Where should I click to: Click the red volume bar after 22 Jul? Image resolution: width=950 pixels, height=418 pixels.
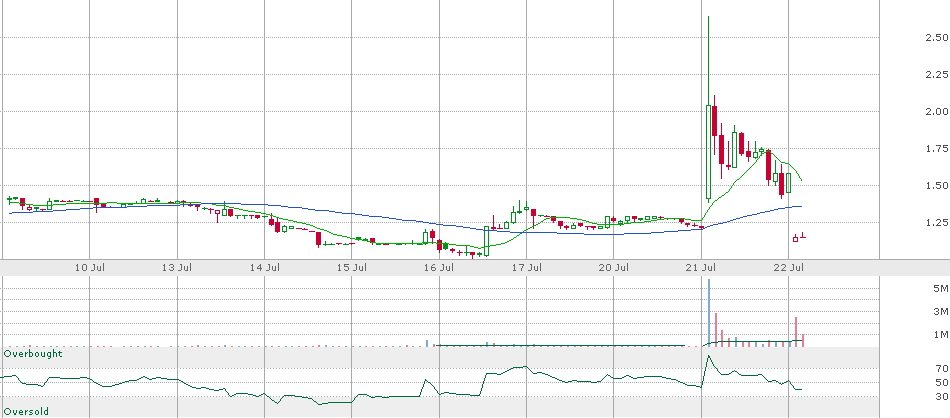pos(796,331)
